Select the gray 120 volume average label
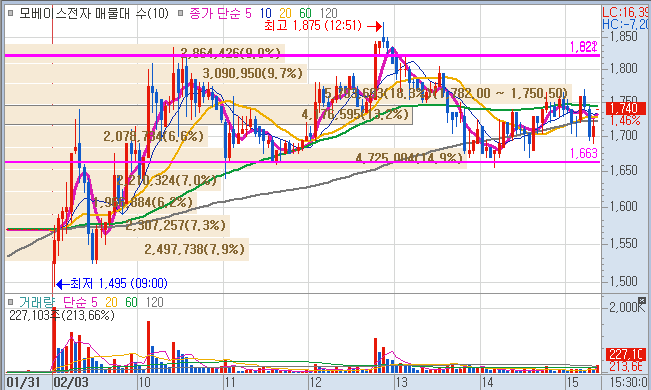Image resolution: width=651 pixels, height=390 pixels. [x=154, y=302]
